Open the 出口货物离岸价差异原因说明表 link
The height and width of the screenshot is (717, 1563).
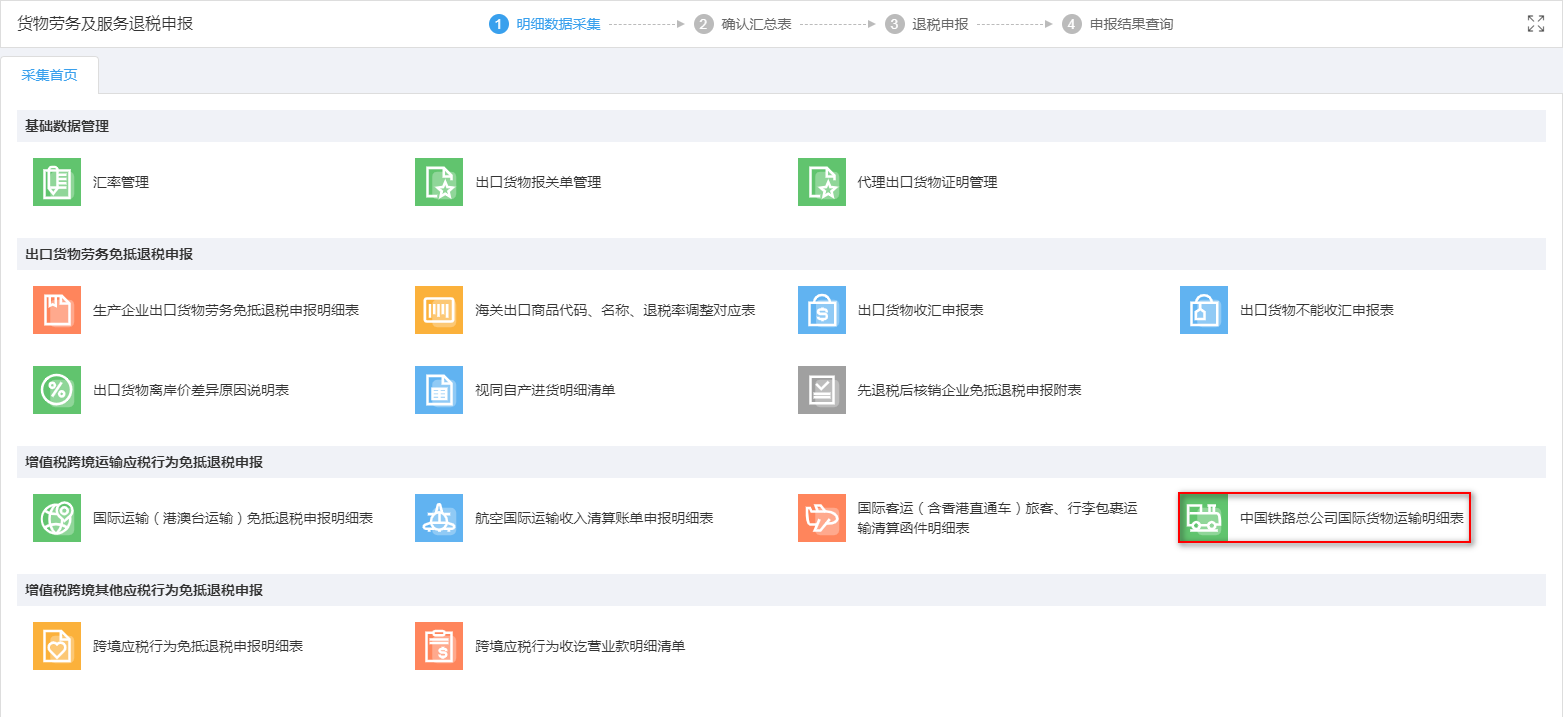[191, 390]
